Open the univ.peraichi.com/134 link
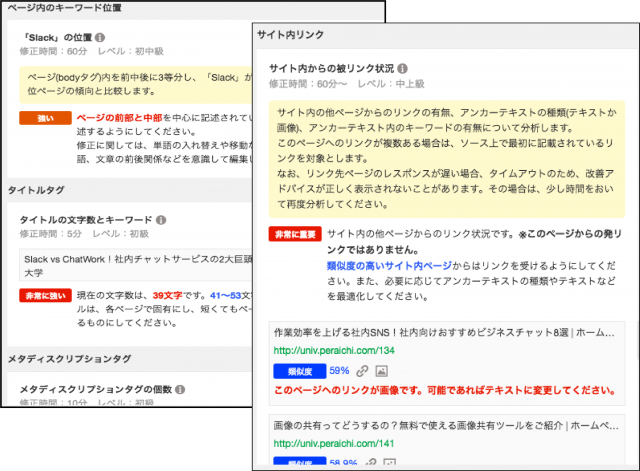Viewport: 640px width, 471px height. [x=320, y=351]
